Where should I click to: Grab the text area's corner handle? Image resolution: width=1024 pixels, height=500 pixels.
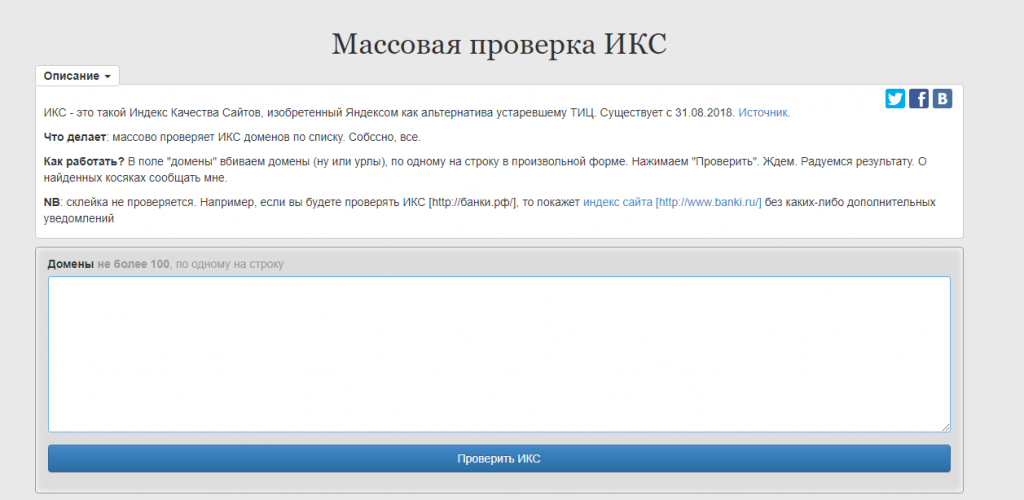coord(946,428)
